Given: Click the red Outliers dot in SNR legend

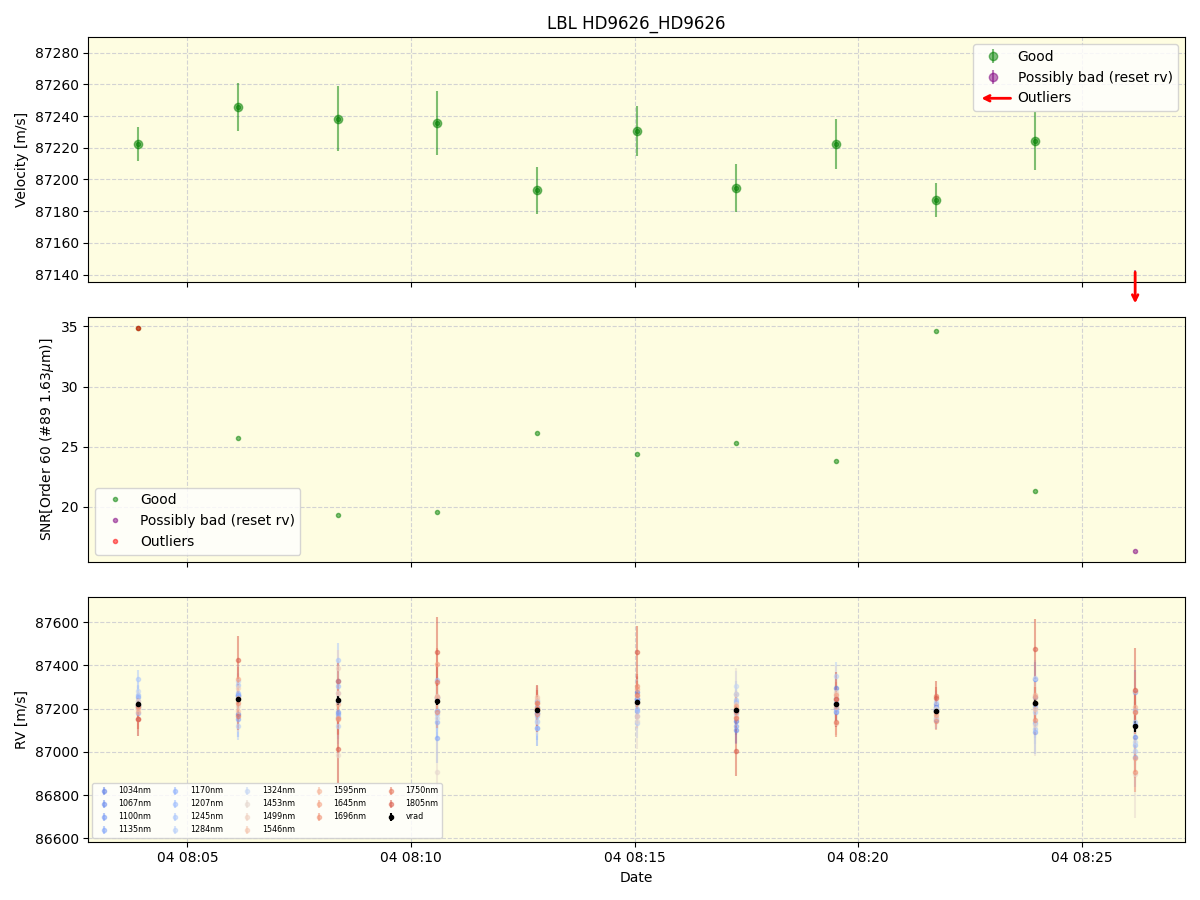Looking at the screenshot, I should tap(115, 541).
